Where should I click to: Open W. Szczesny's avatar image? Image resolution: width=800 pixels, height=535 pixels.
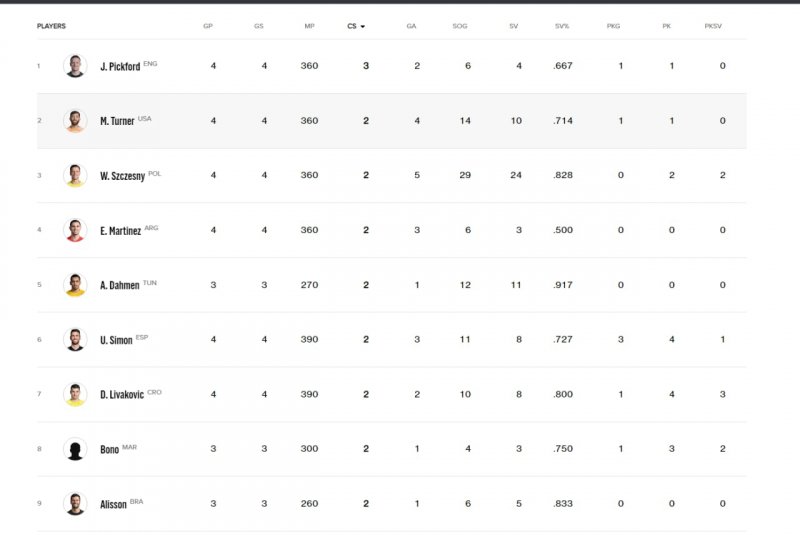[75, 175]
